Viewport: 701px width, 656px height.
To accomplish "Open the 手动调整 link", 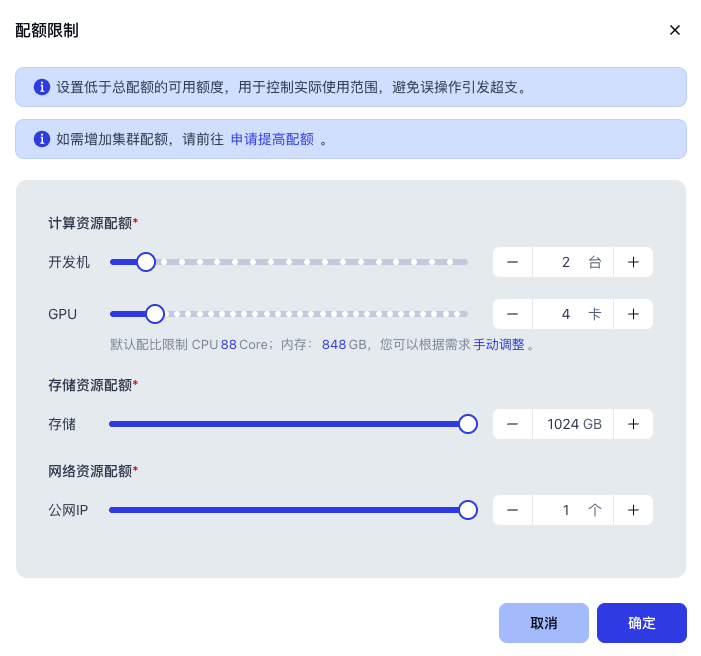I will tap(498, 344).
